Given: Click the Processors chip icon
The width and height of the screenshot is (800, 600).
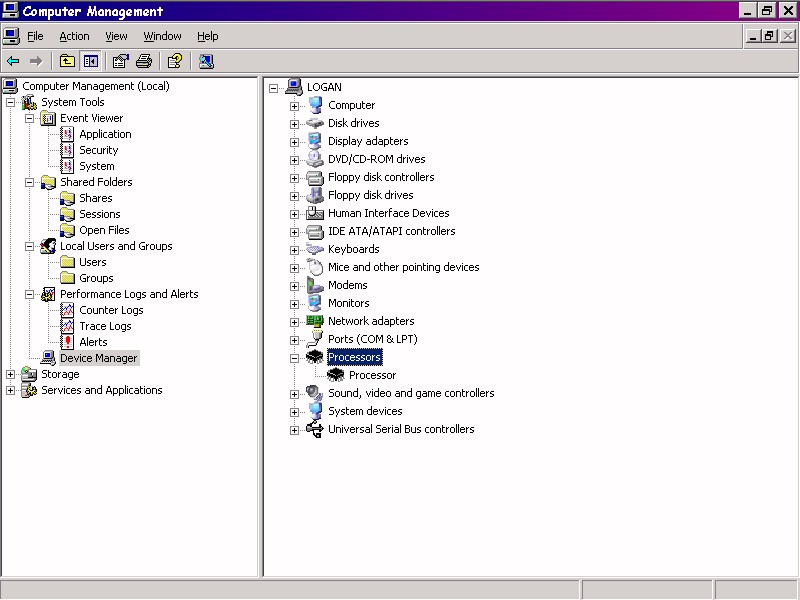Looking at the screenshot, I should (x=315, y=357).
